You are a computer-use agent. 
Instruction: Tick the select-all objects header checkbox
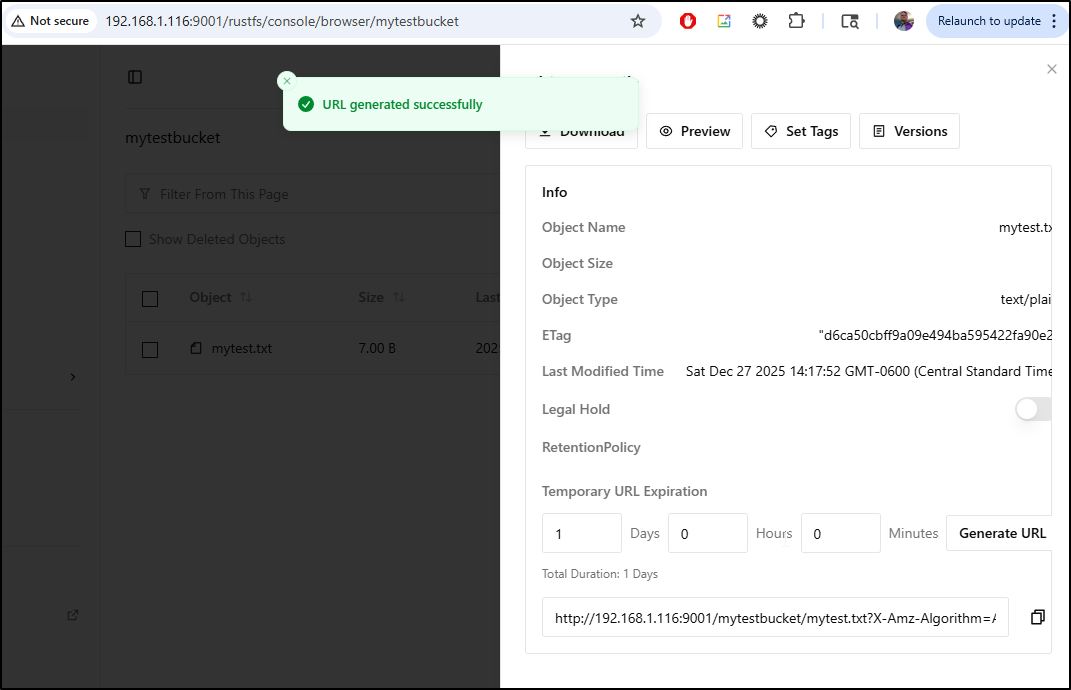click(150, 298)
